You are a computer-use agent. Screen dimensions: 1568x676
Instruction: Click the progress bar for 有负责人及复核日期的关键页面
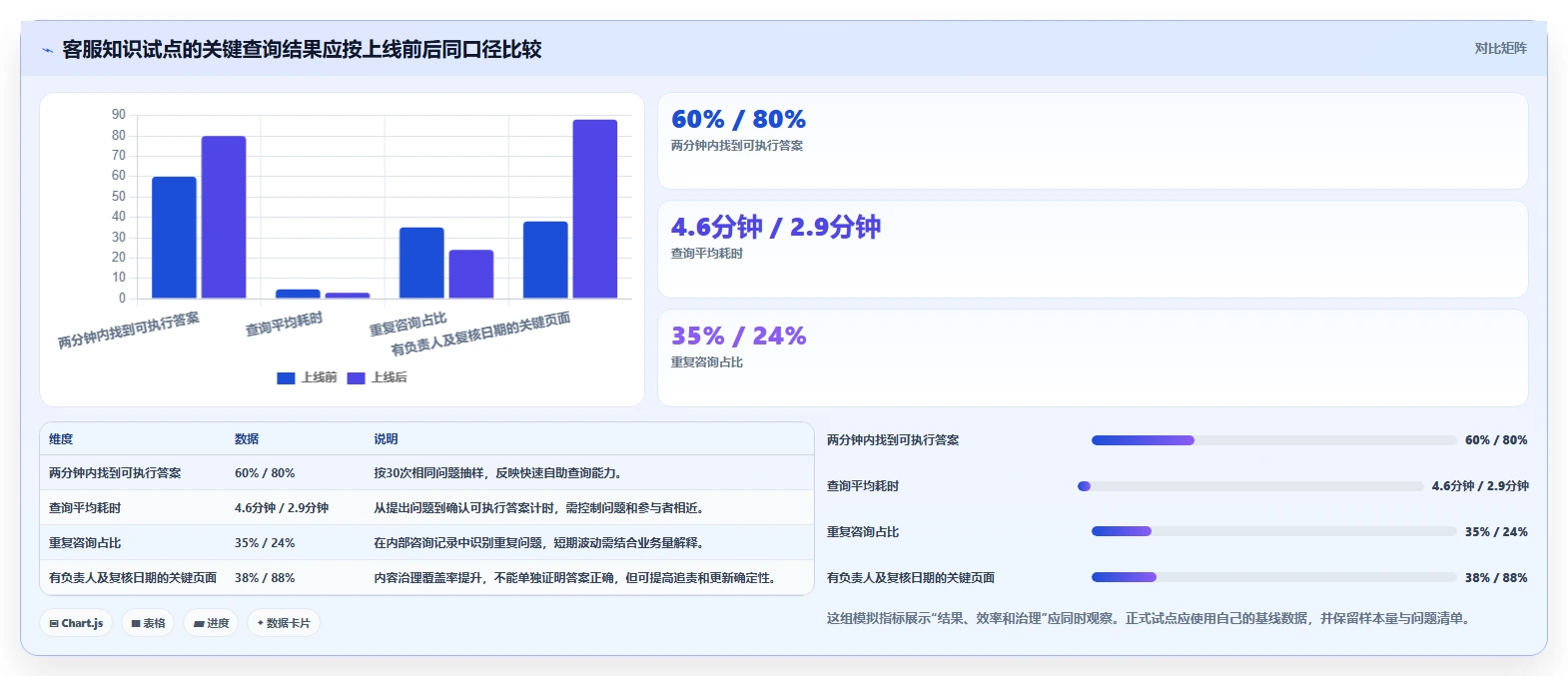tap(1273, 578)
